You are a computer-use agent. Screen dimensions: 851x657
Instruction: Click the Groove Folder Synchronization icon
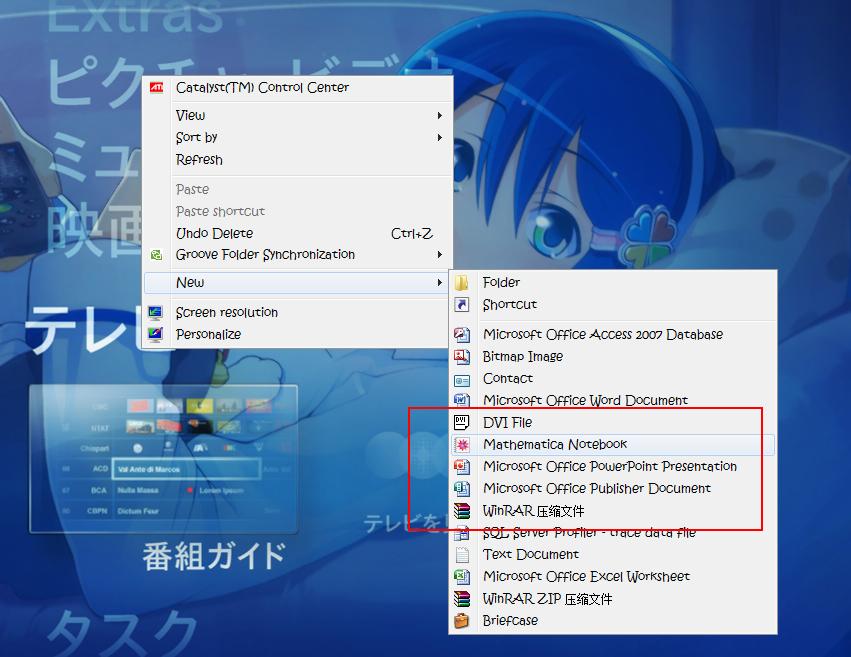click(156, 255)
